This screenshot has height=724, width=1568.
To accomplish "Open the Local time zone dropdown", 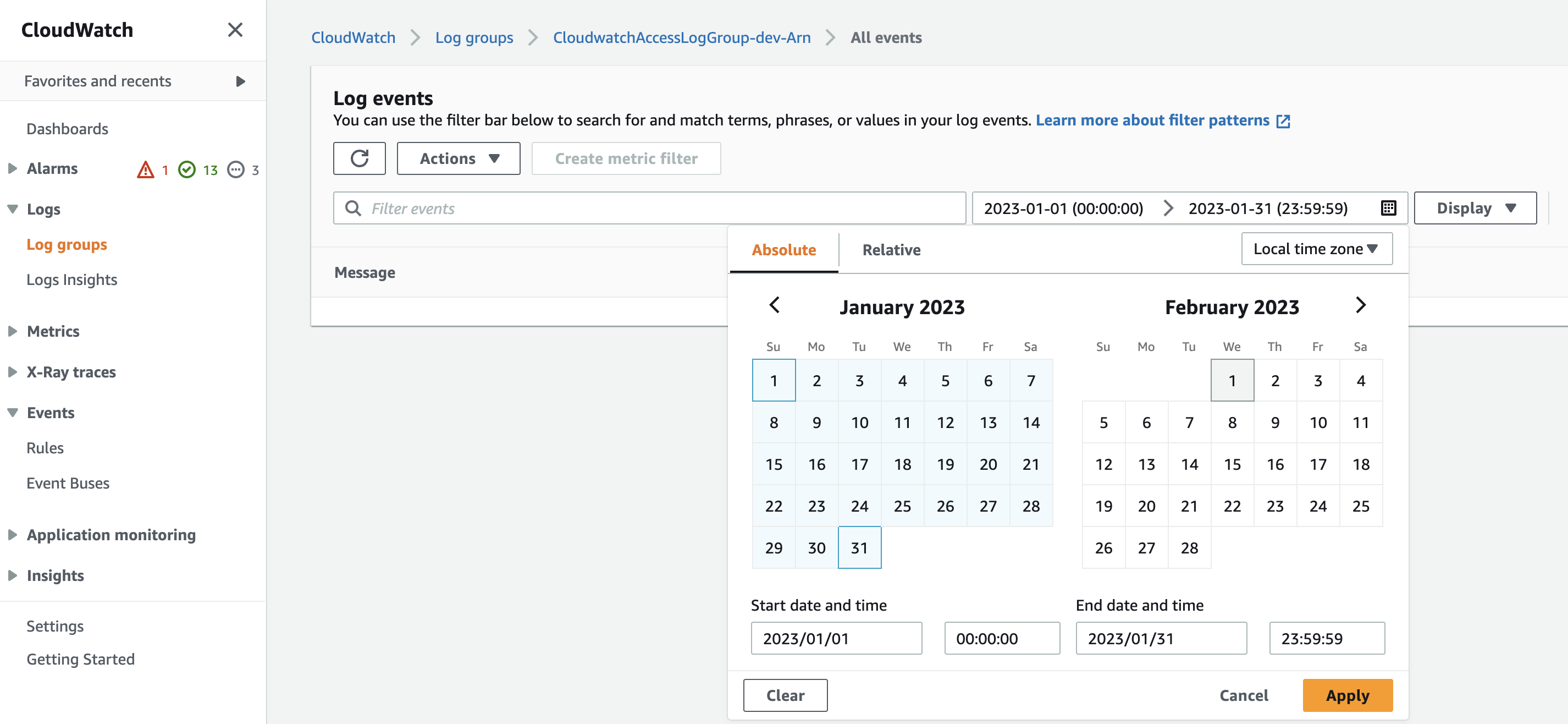I will (x=1317, y=249).
